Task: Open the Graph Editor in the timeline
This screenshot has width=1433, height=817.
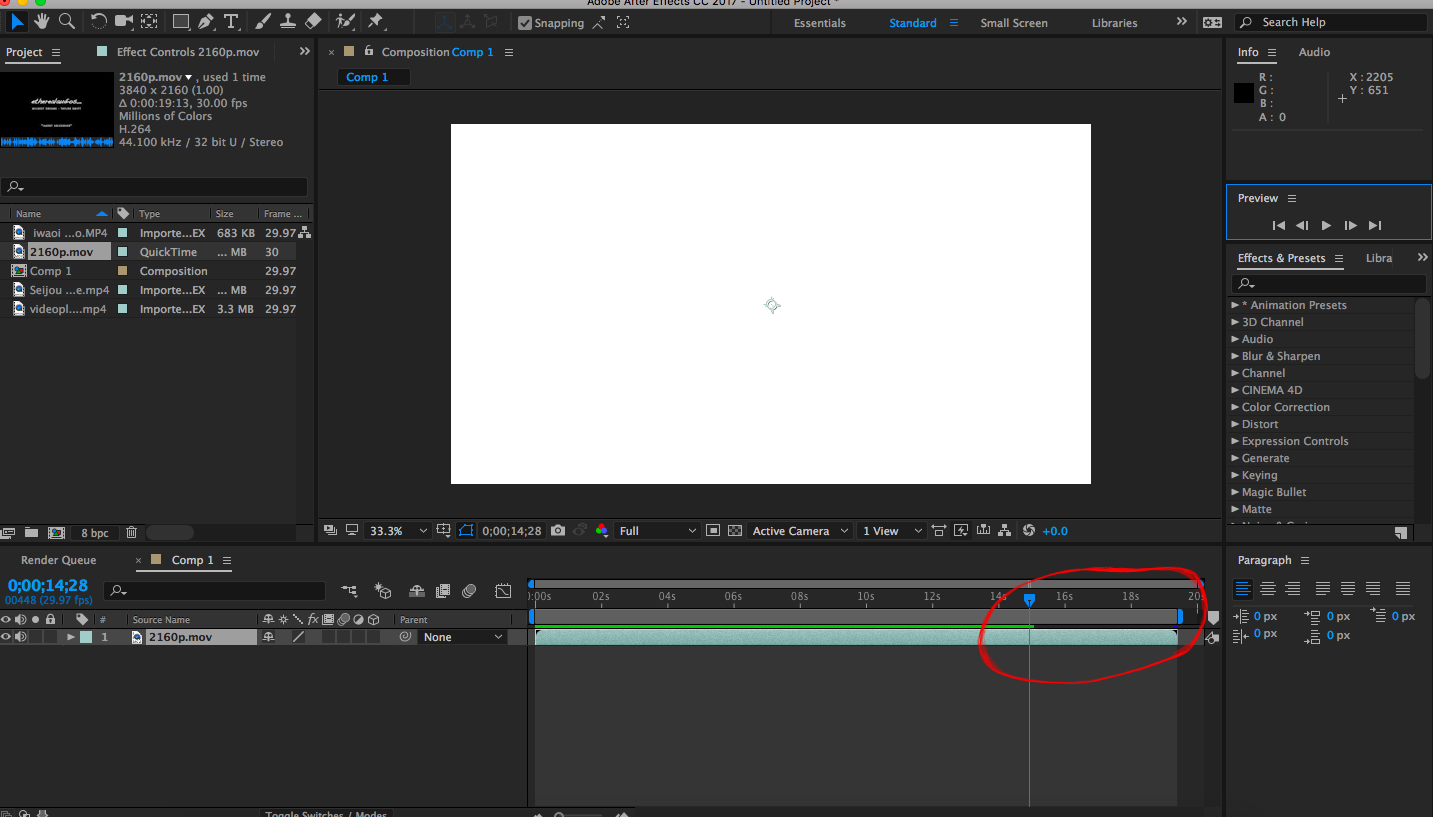Action: point(503,591)
